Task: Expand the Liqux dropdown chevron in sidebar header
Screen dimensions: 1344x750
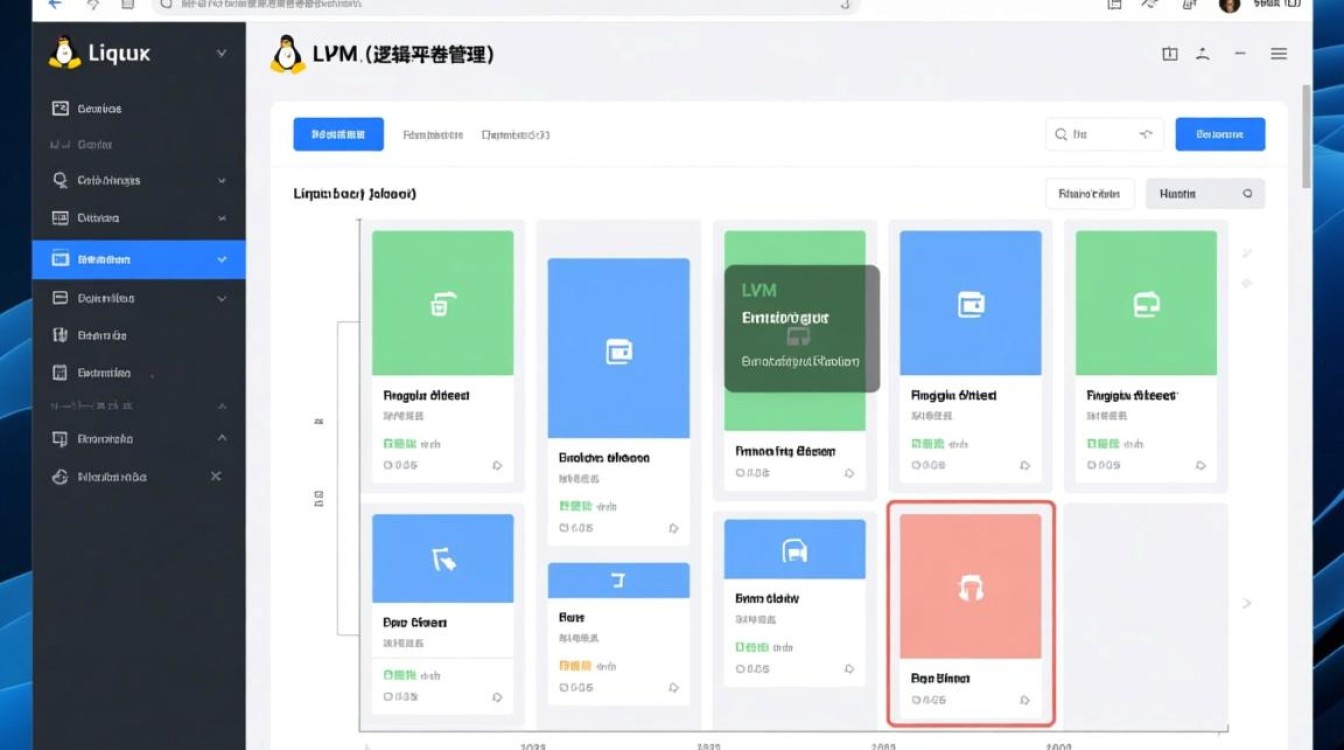Action: click(221, 53)
